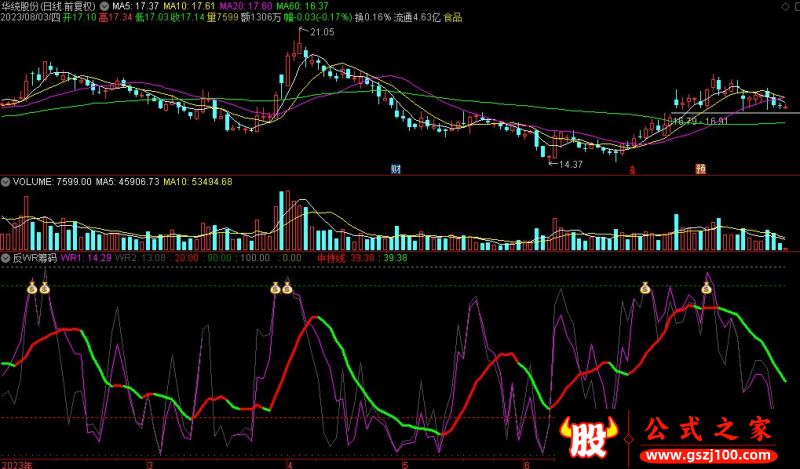The width and height of the screenshot is (800, 469).
Task: Click the MA5: 17.37 label
Action: 135,6
